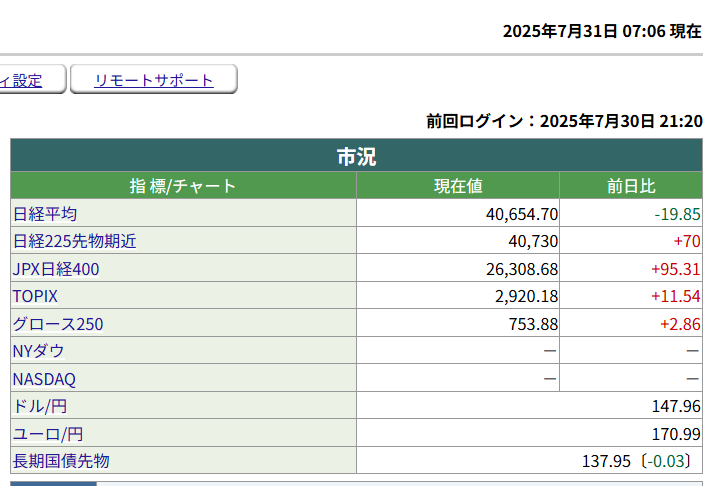Viewport: 712px width, 486px height.
Task: Click the partially visible 設定 button
Action: click(28, 80)
